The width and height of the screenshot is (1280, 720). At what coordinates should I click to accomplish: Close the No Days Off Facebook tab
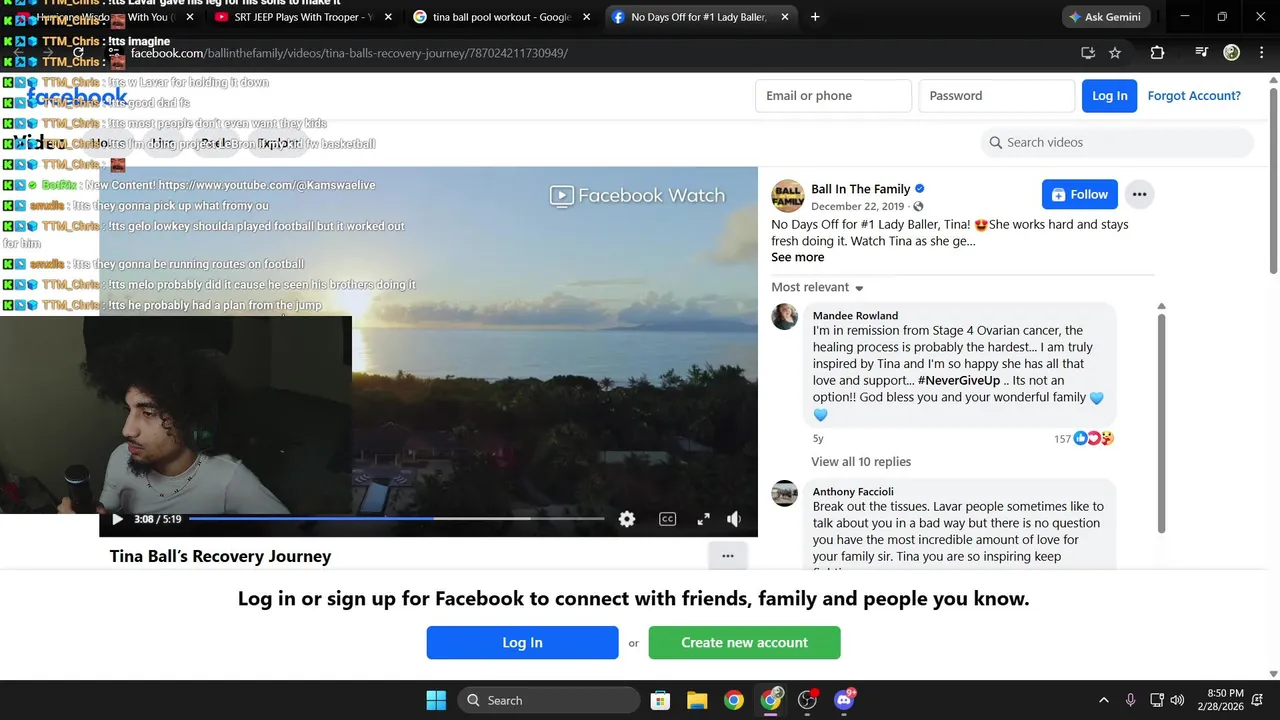click(x=784, y=17)
